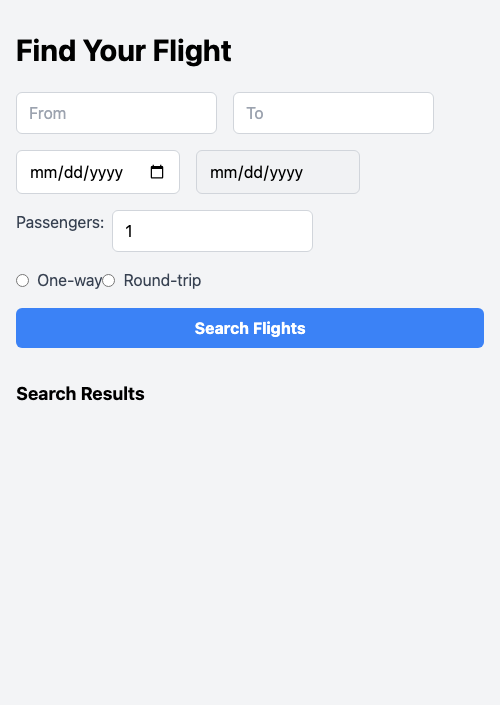Click the Round-trip label text
Screen dimensions: 500x705
(x=162, y=281)
